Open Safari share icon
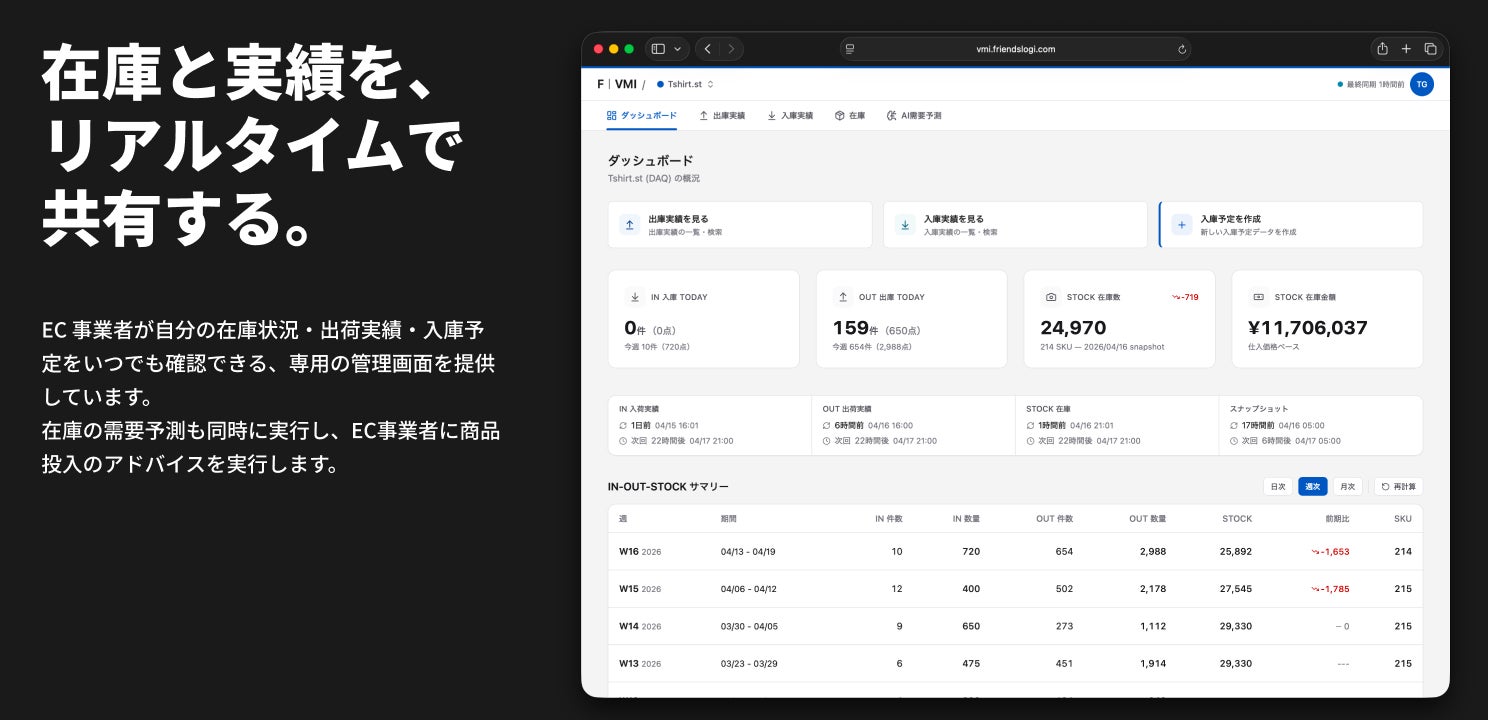 [x=1382, y=48]
